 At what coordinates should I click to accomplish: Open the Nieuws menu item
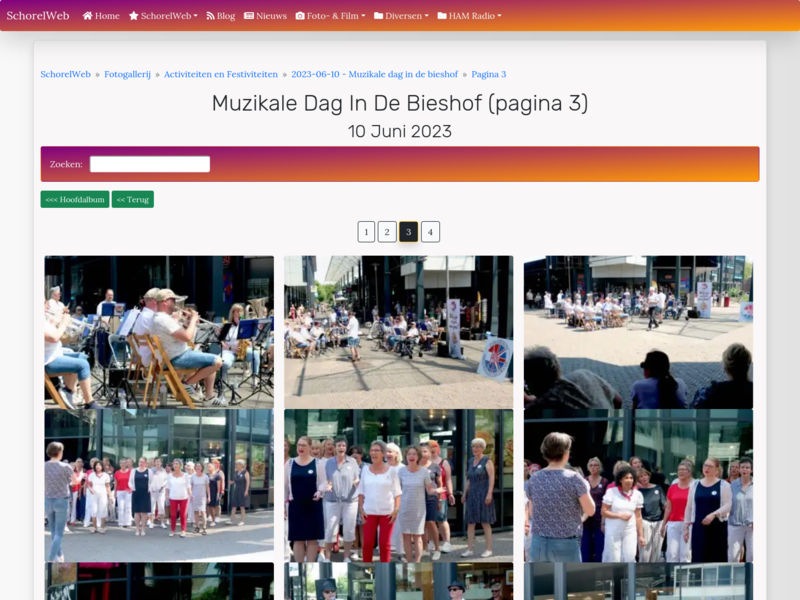click(265, 16)
